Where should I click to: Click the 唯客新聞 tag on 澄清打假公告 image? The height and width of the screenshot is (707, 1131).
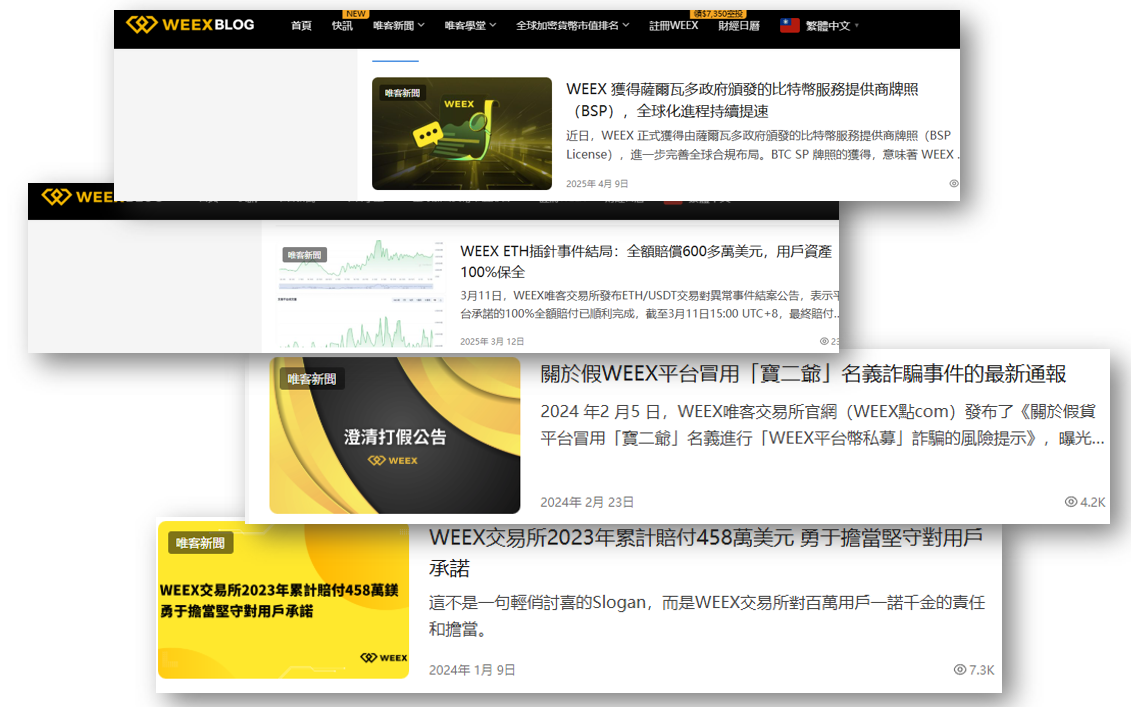coord(312,379)
